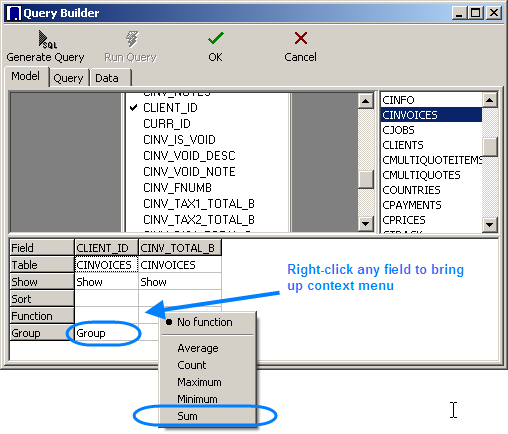This screenshot has width=508, height=434.
Task: Switch to the Model tab
Action: 26,76
